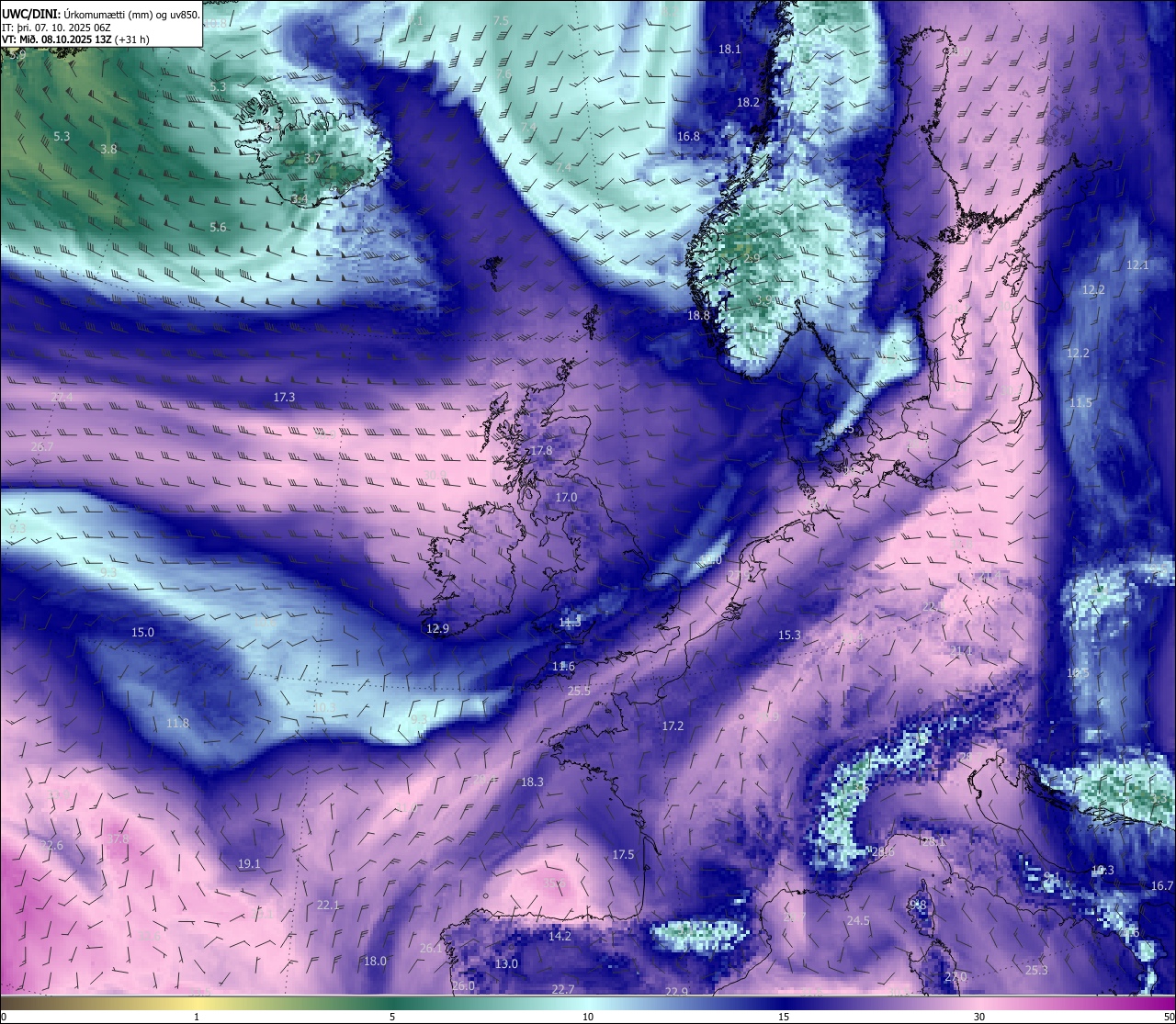Click the 15.3 value over Germany

[789, 636]
